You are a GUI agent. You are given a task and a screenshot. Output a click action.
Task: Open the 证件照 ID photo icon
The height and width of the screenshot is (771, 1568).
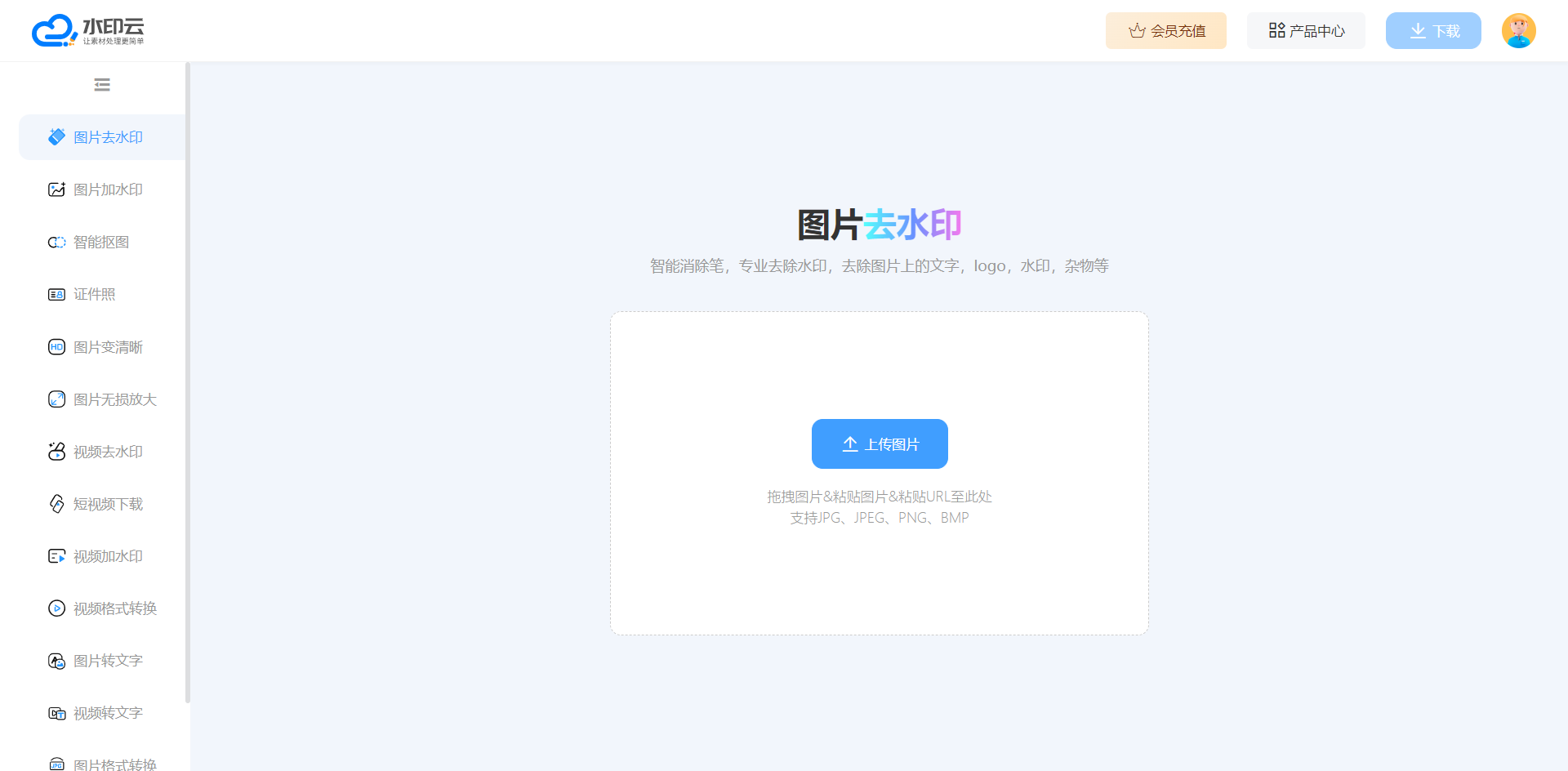56,295
